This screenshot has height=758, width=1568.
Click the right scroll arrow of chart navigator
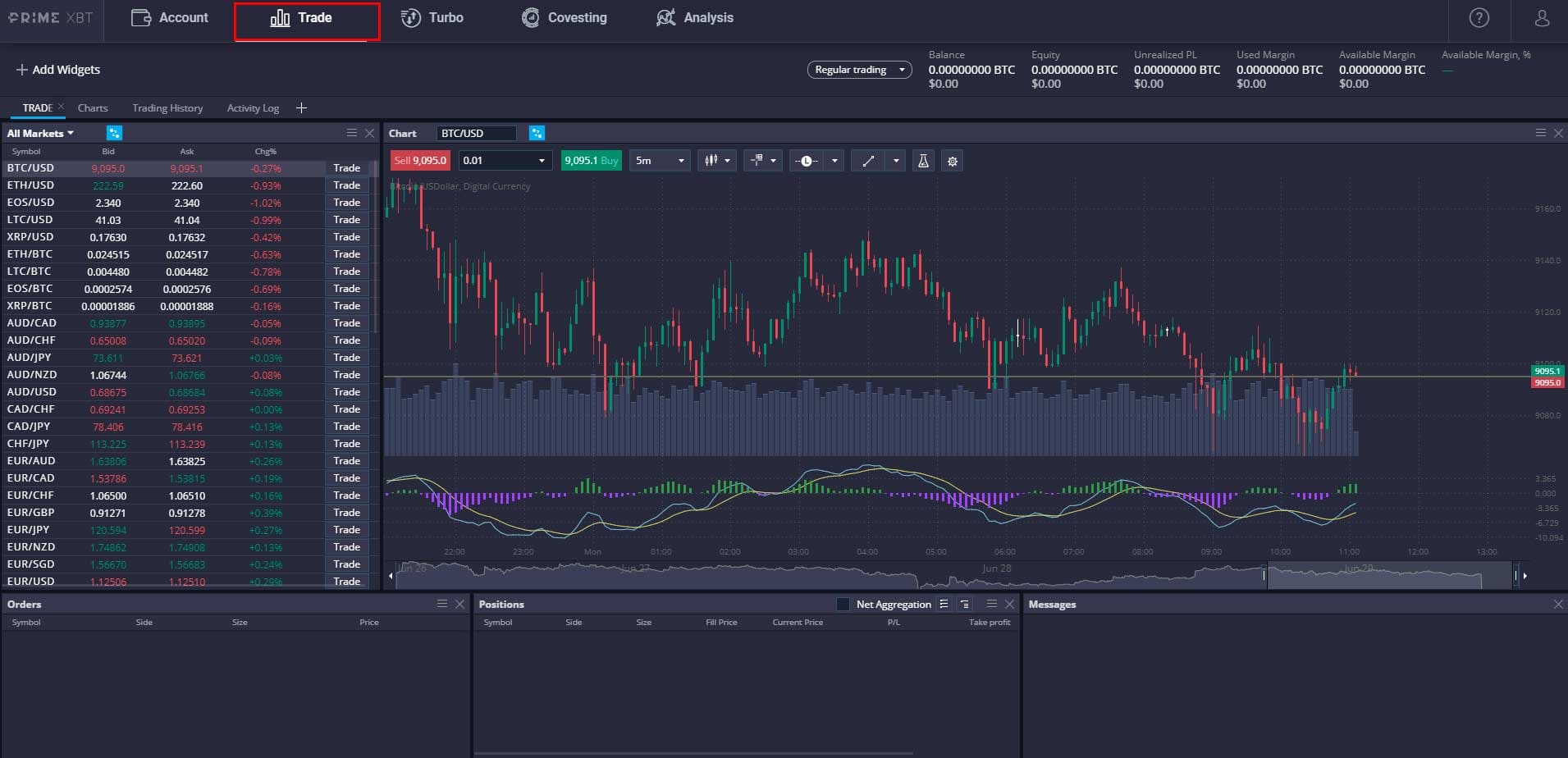tap(1525, 576)
